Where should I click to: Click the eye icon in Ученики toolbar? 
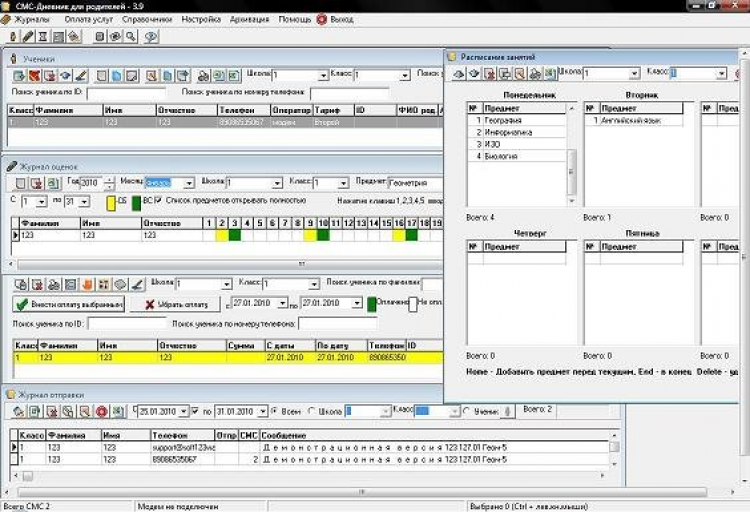click(66, 76)
